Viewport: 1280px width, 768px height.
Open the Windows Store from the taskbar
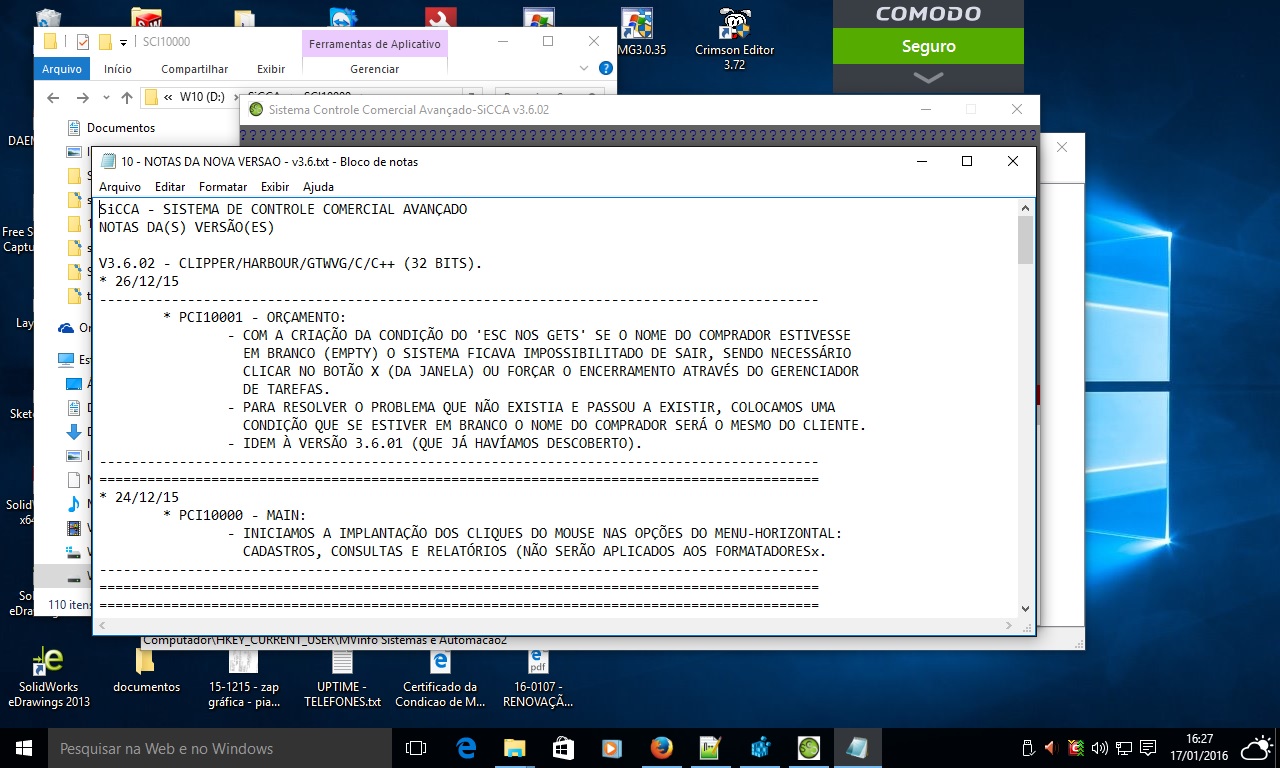point(563,748)
